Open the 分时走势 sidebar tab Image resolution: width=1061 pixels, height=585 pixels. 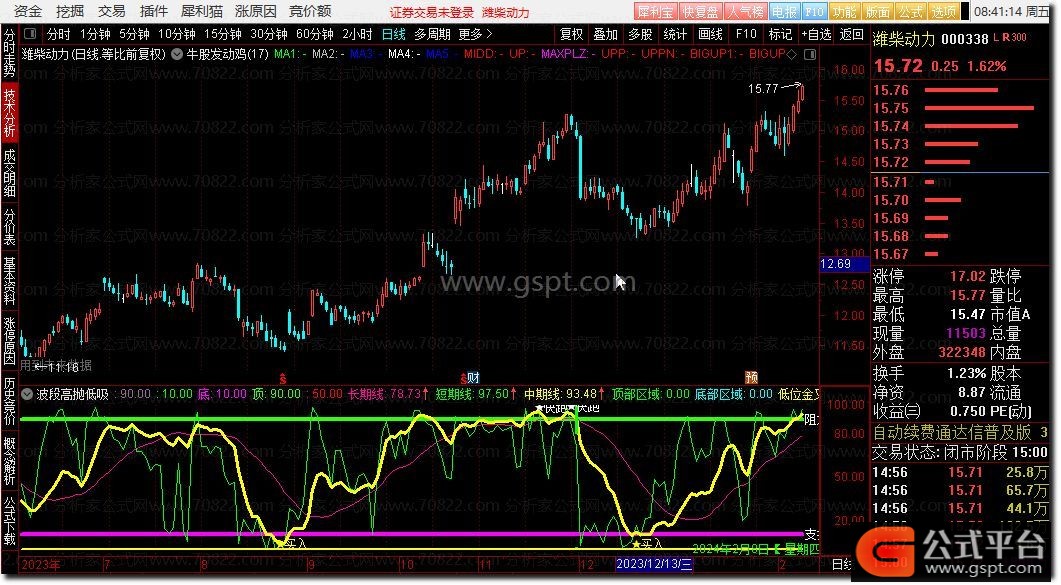click(9, 52)
